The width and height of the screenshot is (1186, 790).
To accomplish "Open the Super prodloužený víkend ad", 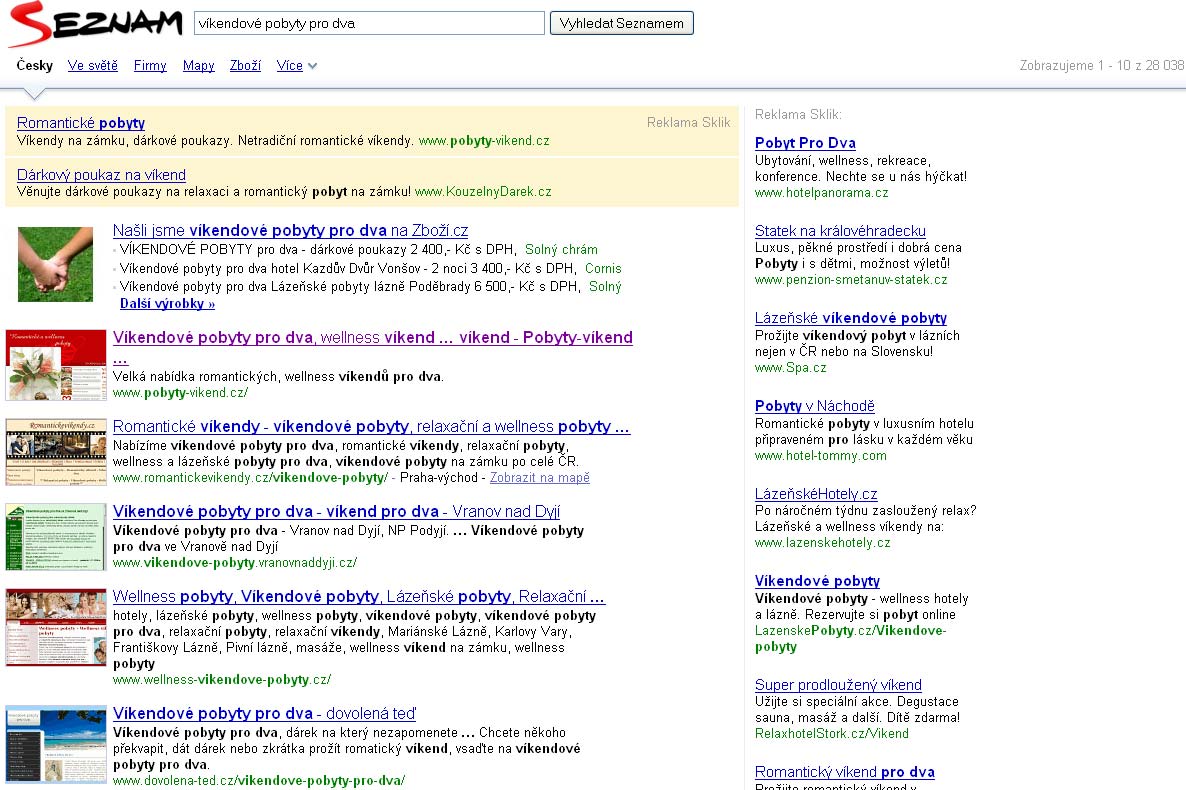I will tap(838, 685).
